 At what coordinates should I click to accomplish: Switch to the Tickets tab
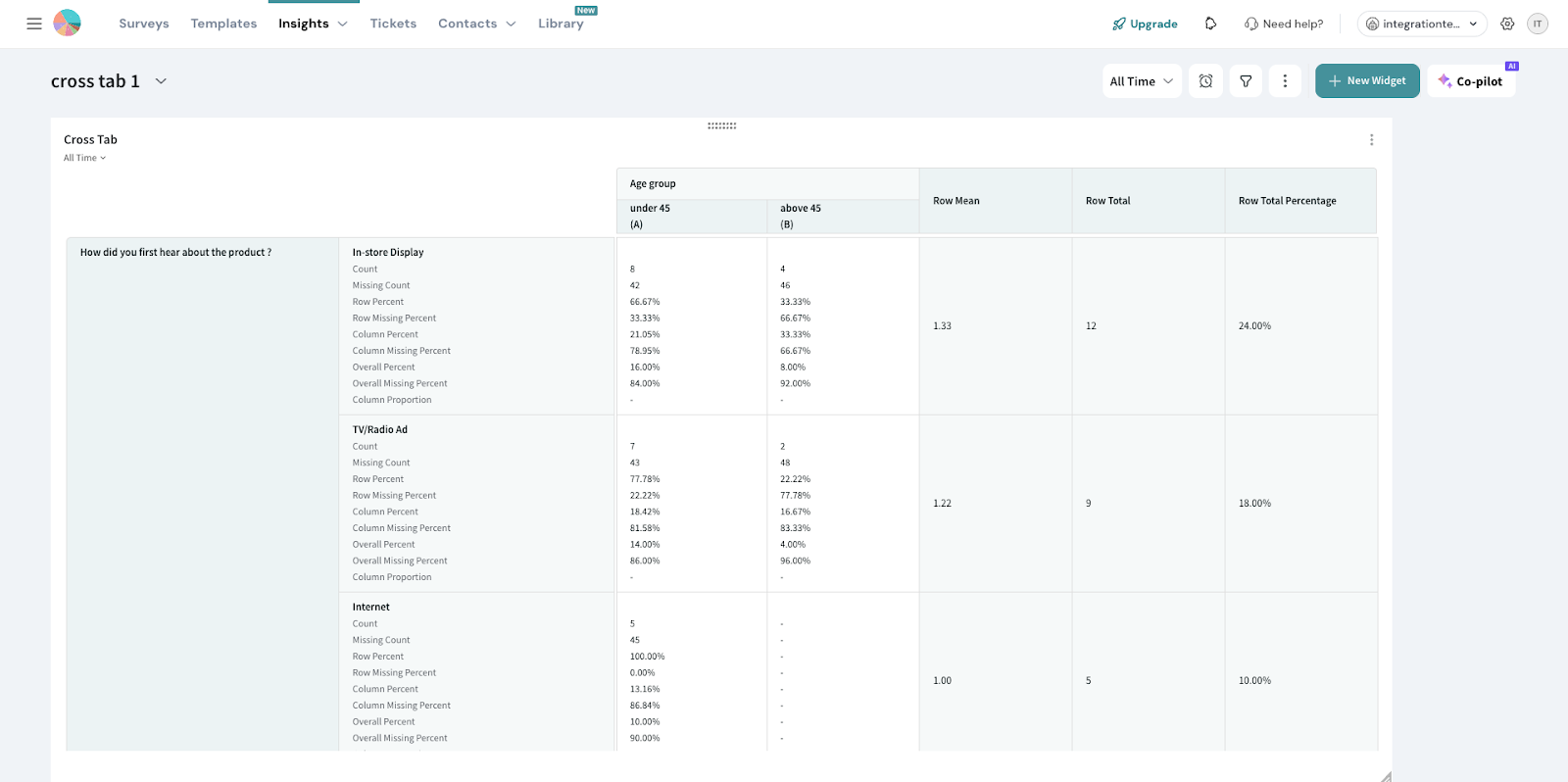tap(393, 24)
